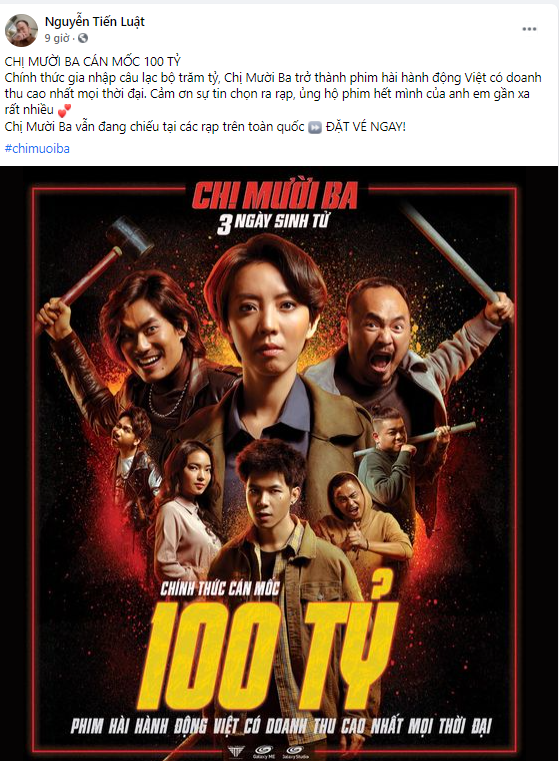Viewport: 559px width, 761px height.
Task: Click the two hearts emoji in post
Action: tap(64, 111)
